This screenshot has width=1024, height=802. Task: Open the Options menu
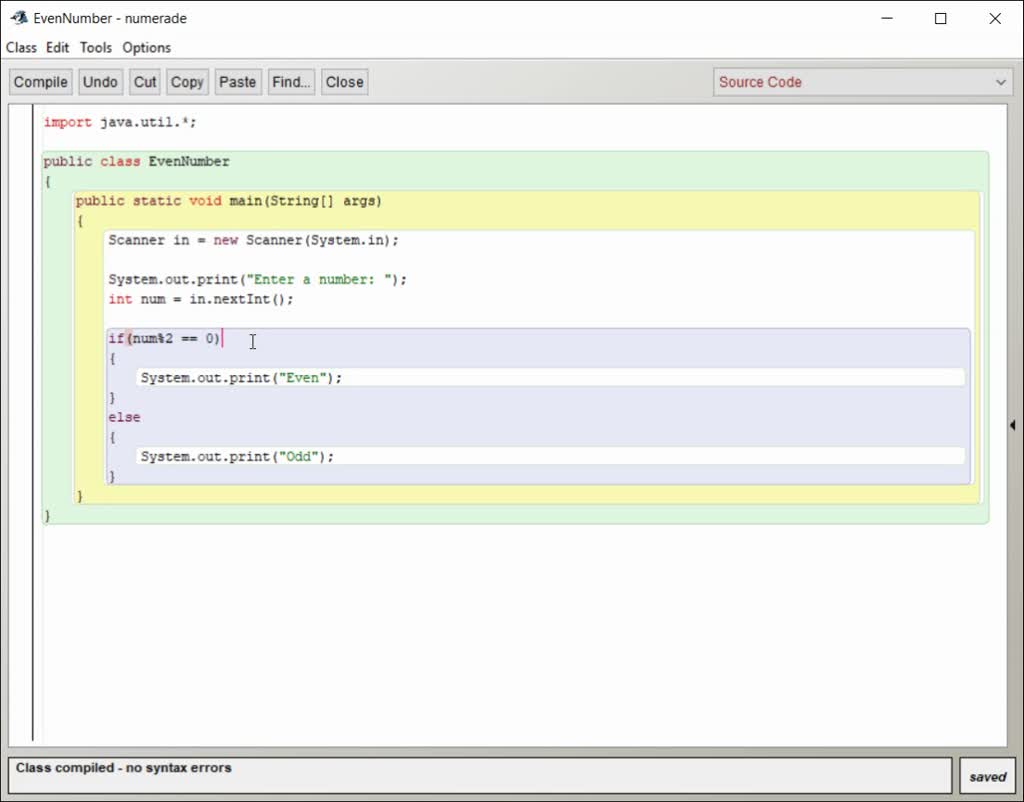pos(147,48)
